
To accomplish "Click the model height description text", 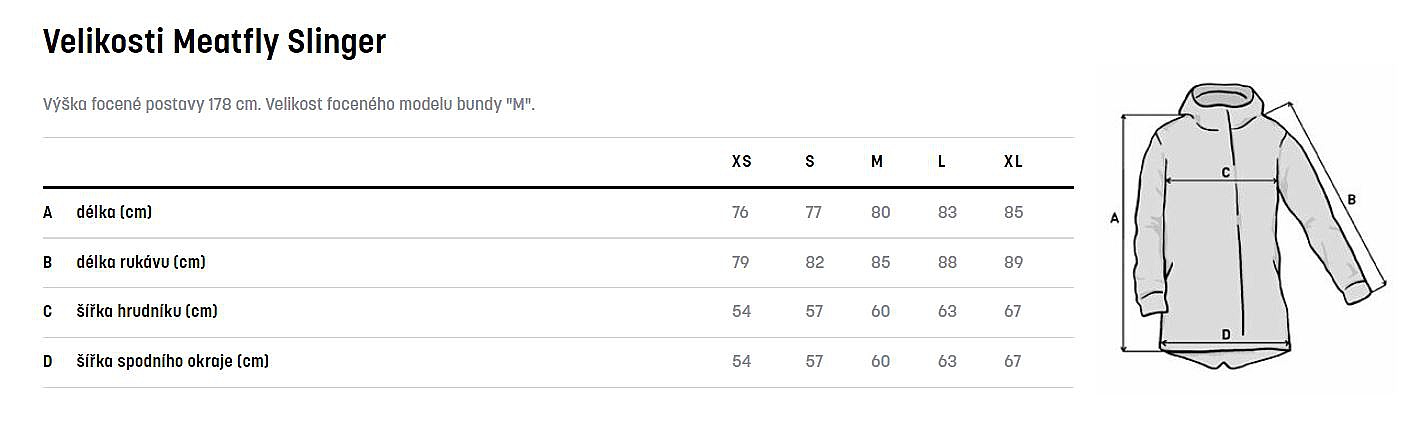I will pyautogui.click(x=289, y=105).
